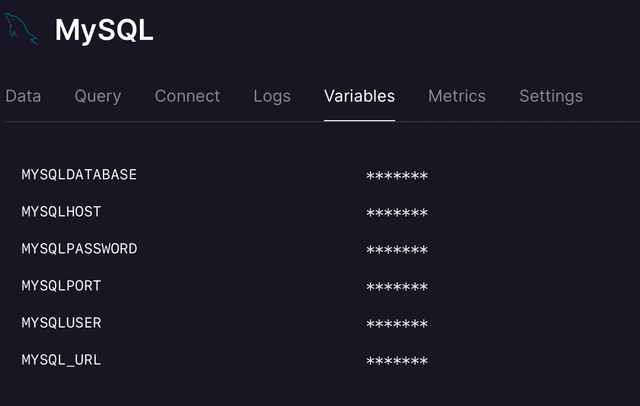
Task: Switch to the Data tab
Action: pos(23,96)
